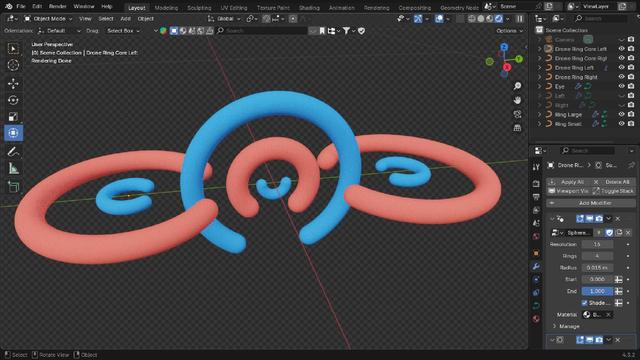Image resolution: width=640 pixels, height=360 pixels.
Task: Toggle visibility of Ring Large
Action: [621, 114]
